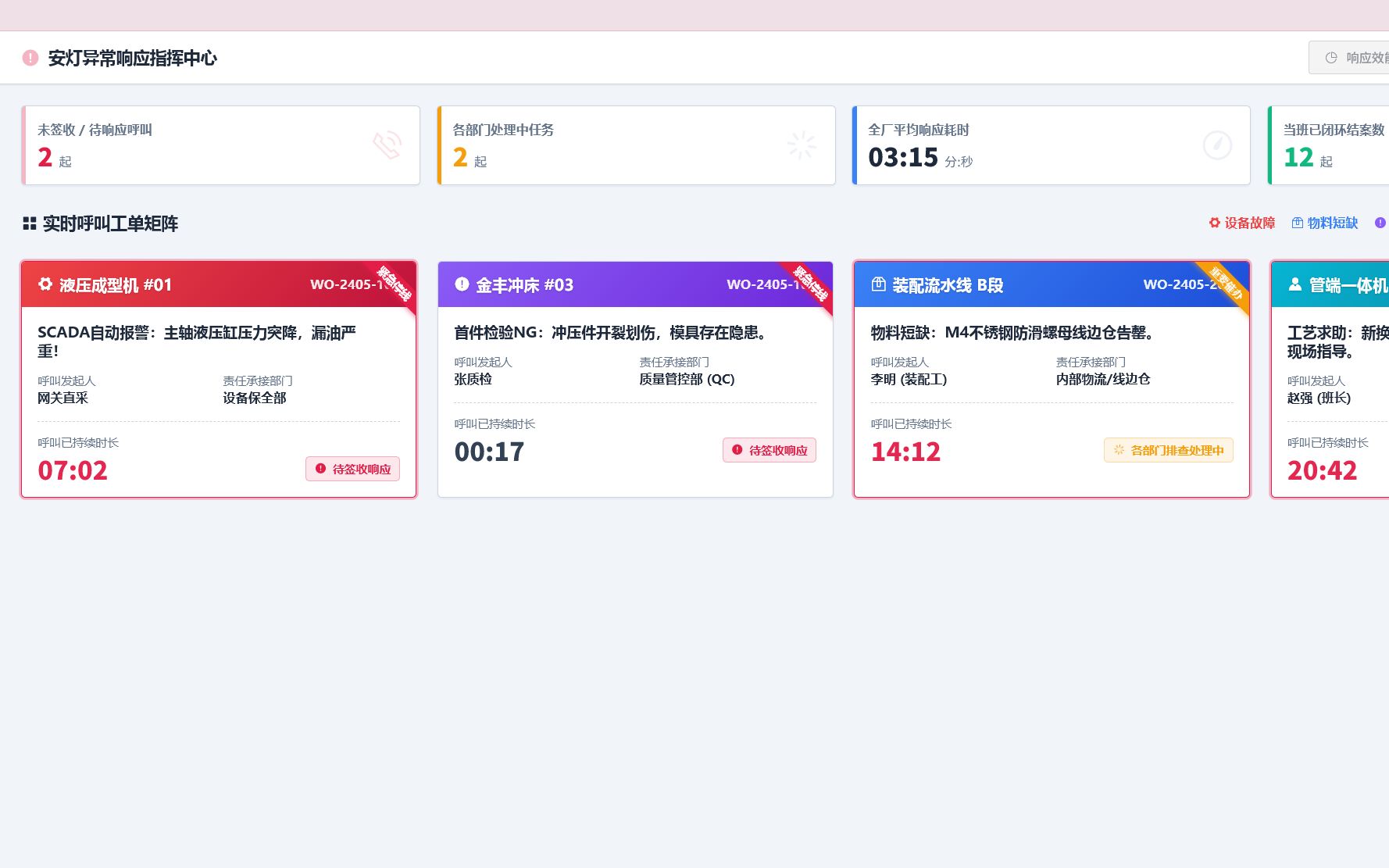Click the blue box icon of the 物料短缺 legend

tap(1297, 223)
